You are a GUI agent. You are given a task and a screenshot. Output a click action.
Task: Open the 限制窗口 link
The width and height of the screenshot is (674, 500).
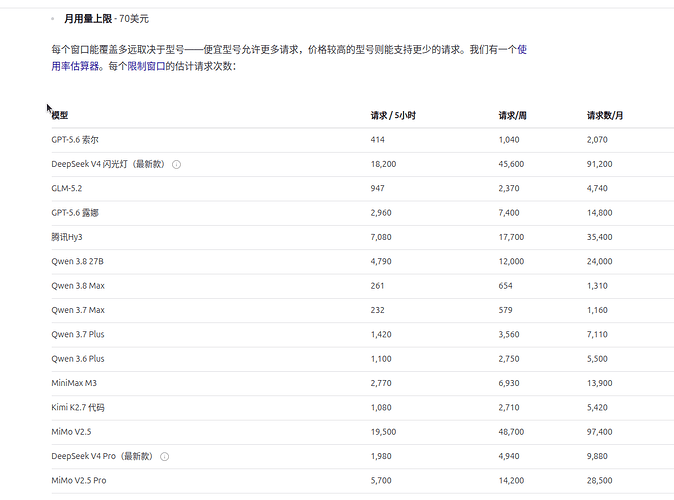(x=146, y=66)
